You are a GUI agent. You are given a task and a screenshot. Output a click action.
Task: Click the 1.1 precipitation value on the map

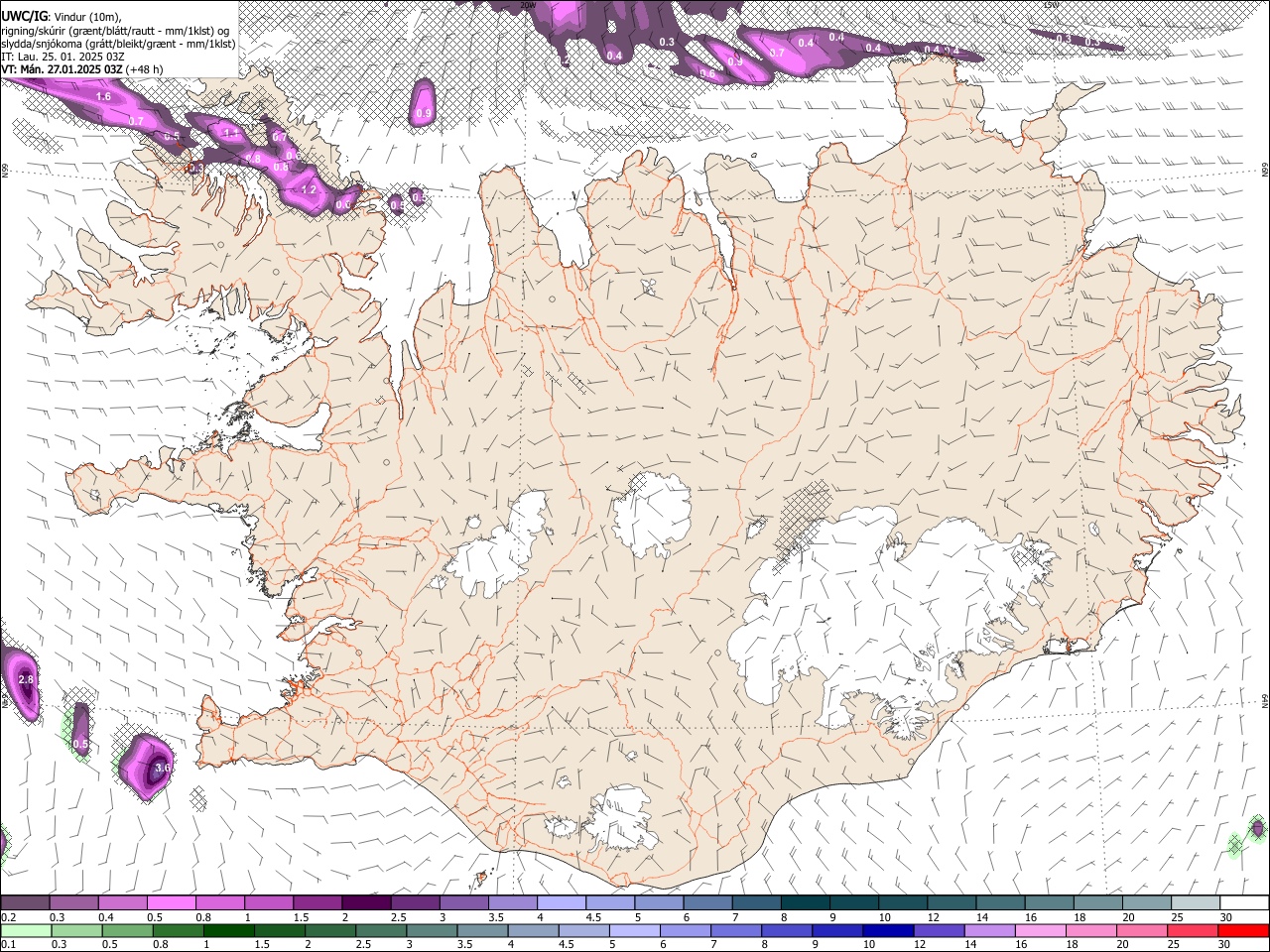(231, 133)
